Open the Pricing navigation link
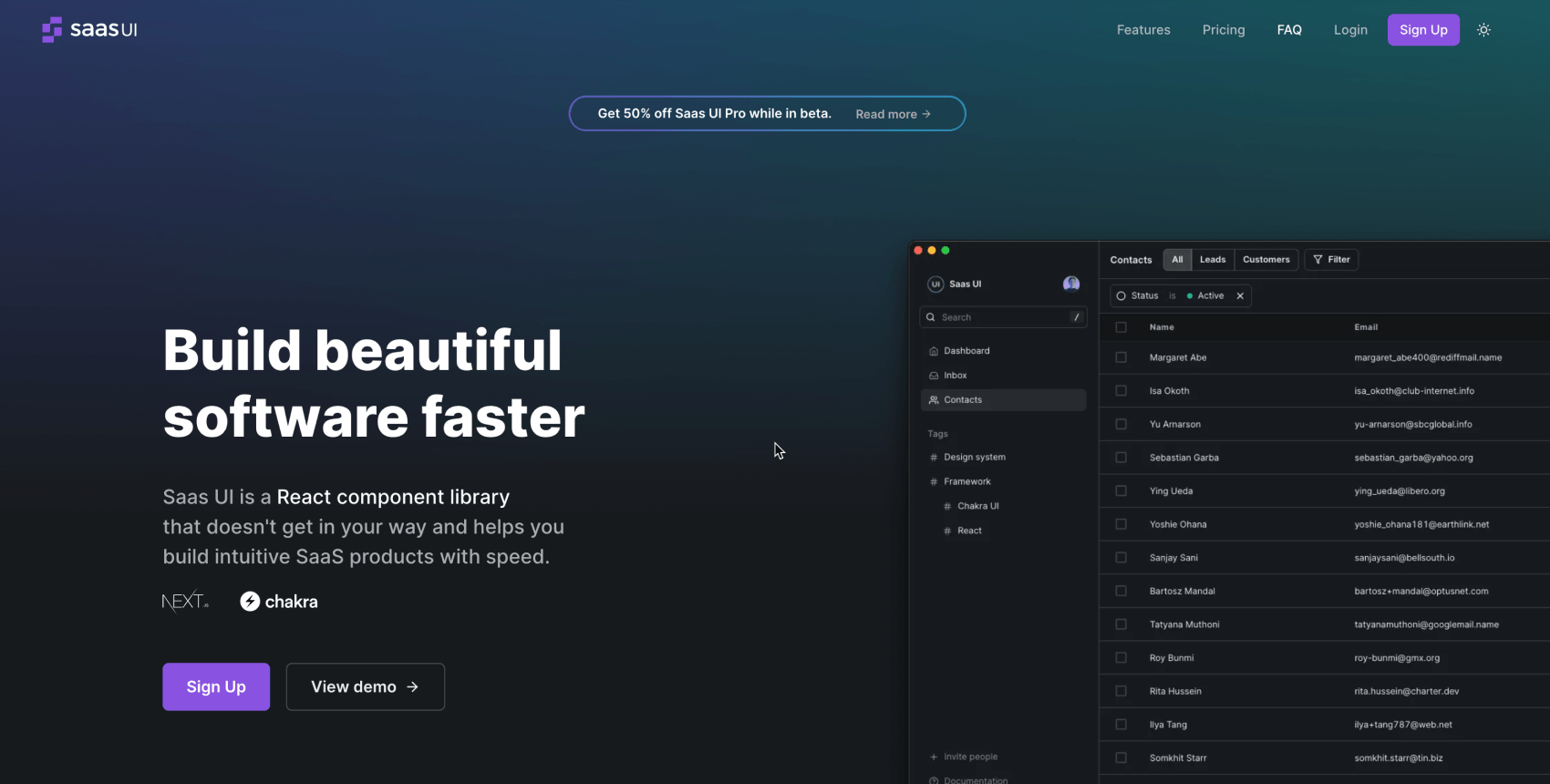This screenshot has width=1550, height=784. coord(1223,30)
